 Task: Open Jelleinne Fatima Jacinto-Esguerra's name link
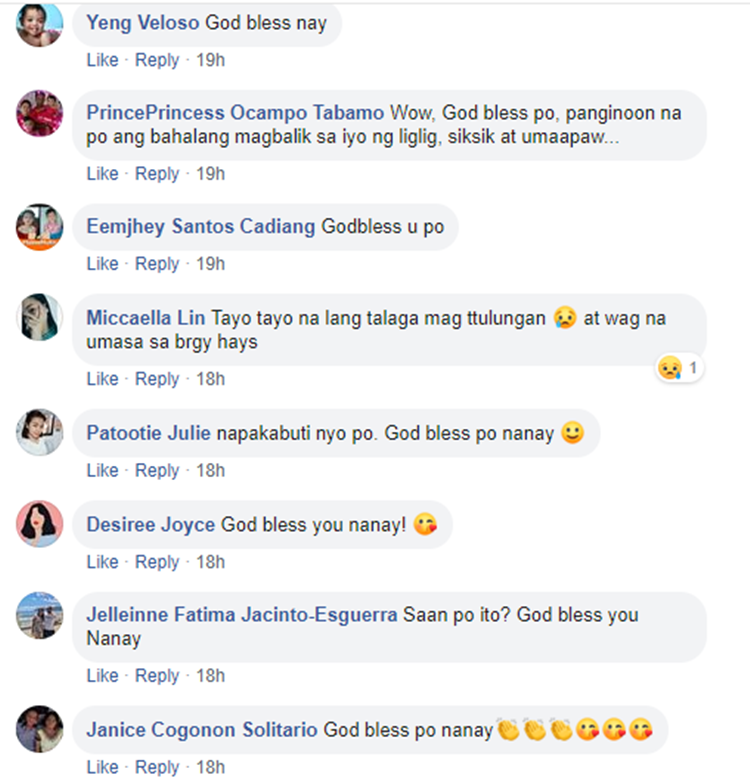coord(242,615)
